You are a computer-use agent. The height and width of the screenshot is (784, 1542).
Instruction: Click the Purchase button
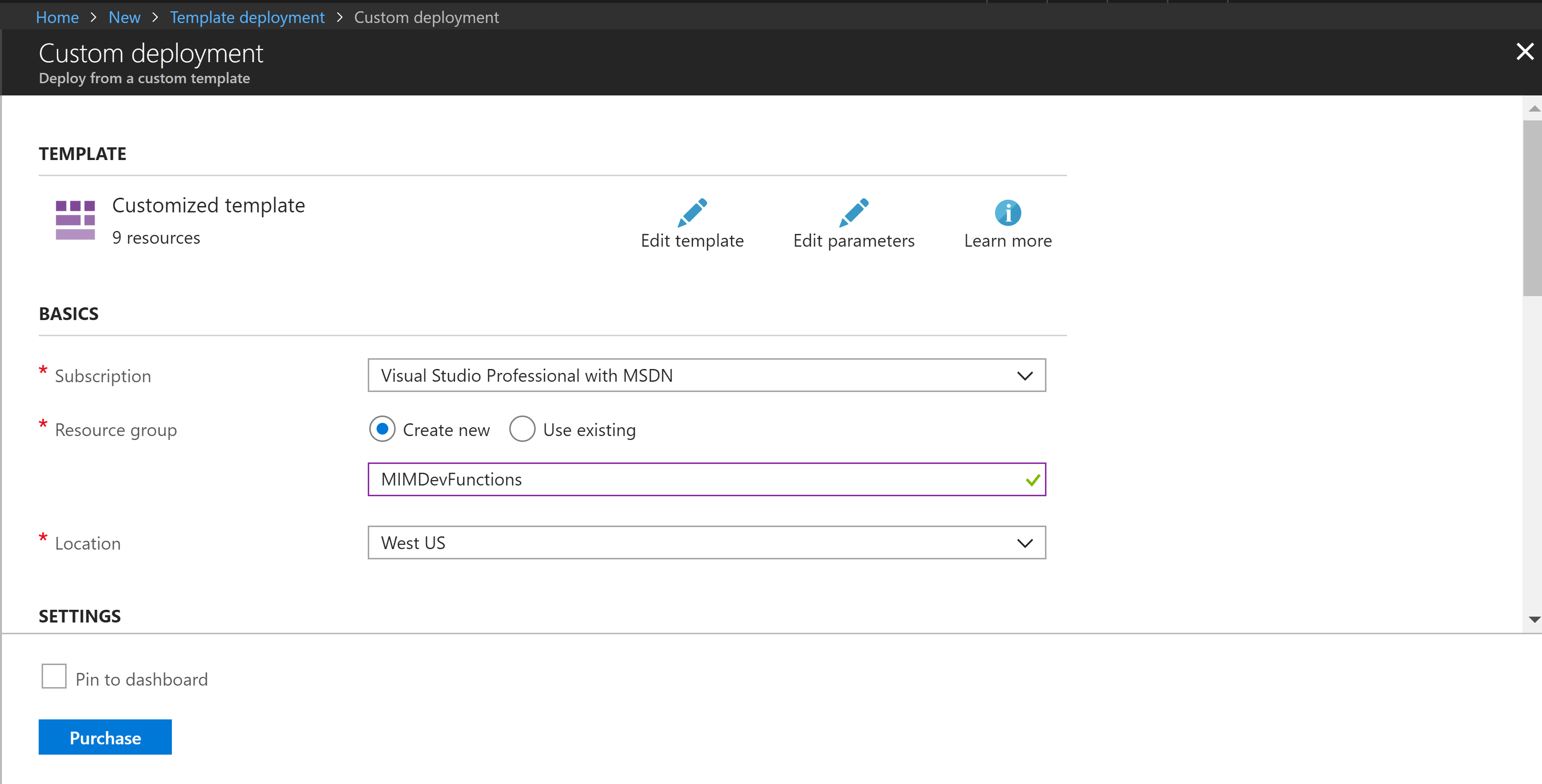tap(104, 738)
